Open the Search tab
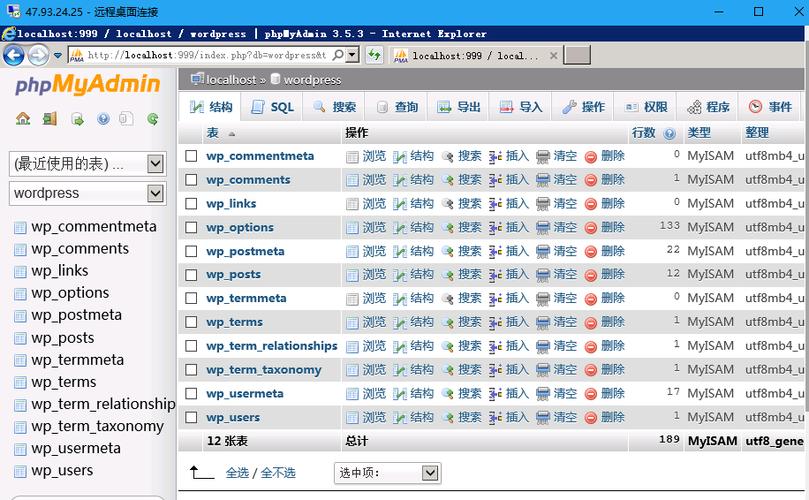Image resolution: width=809 pixels, height=500 pixels. pyautogui.click(x=334, y=107)
